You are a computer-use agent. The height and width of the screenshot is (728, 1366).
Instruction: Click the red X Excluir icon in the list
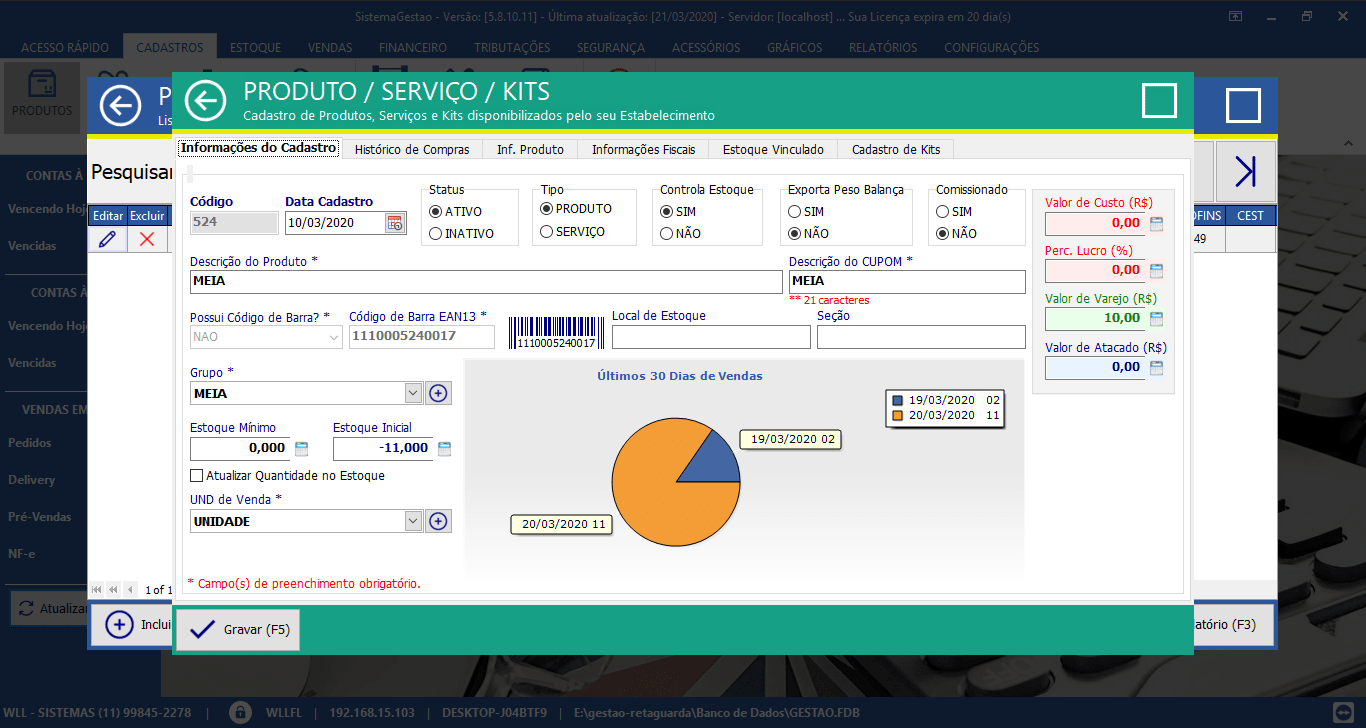[147, 239]
